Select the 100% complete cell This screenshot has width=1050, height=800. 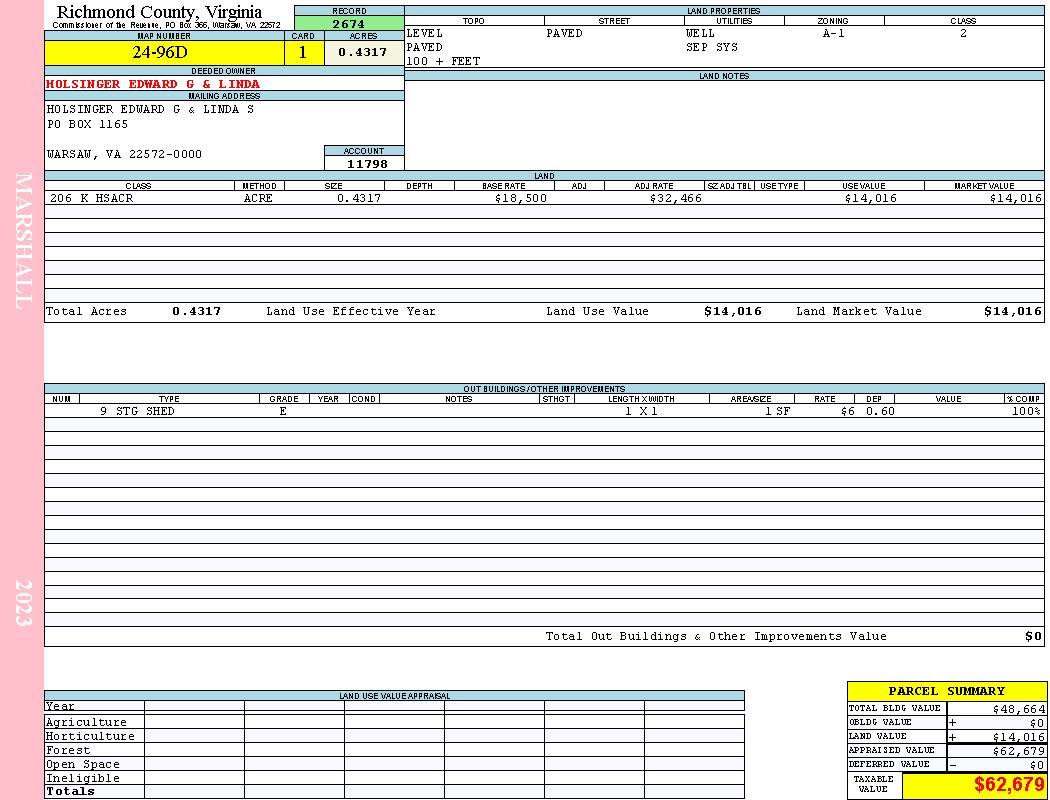tap(1026, 412)
